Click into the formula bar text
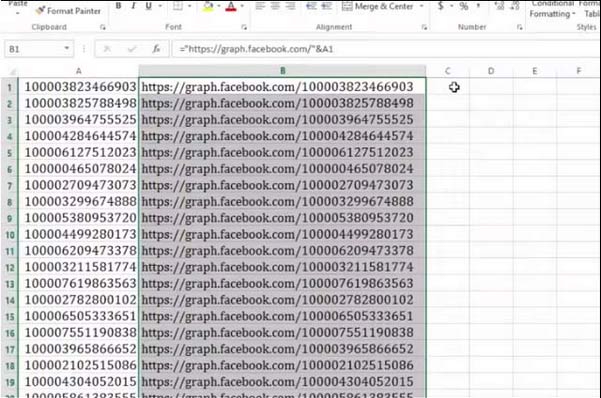 click(385, 49)
